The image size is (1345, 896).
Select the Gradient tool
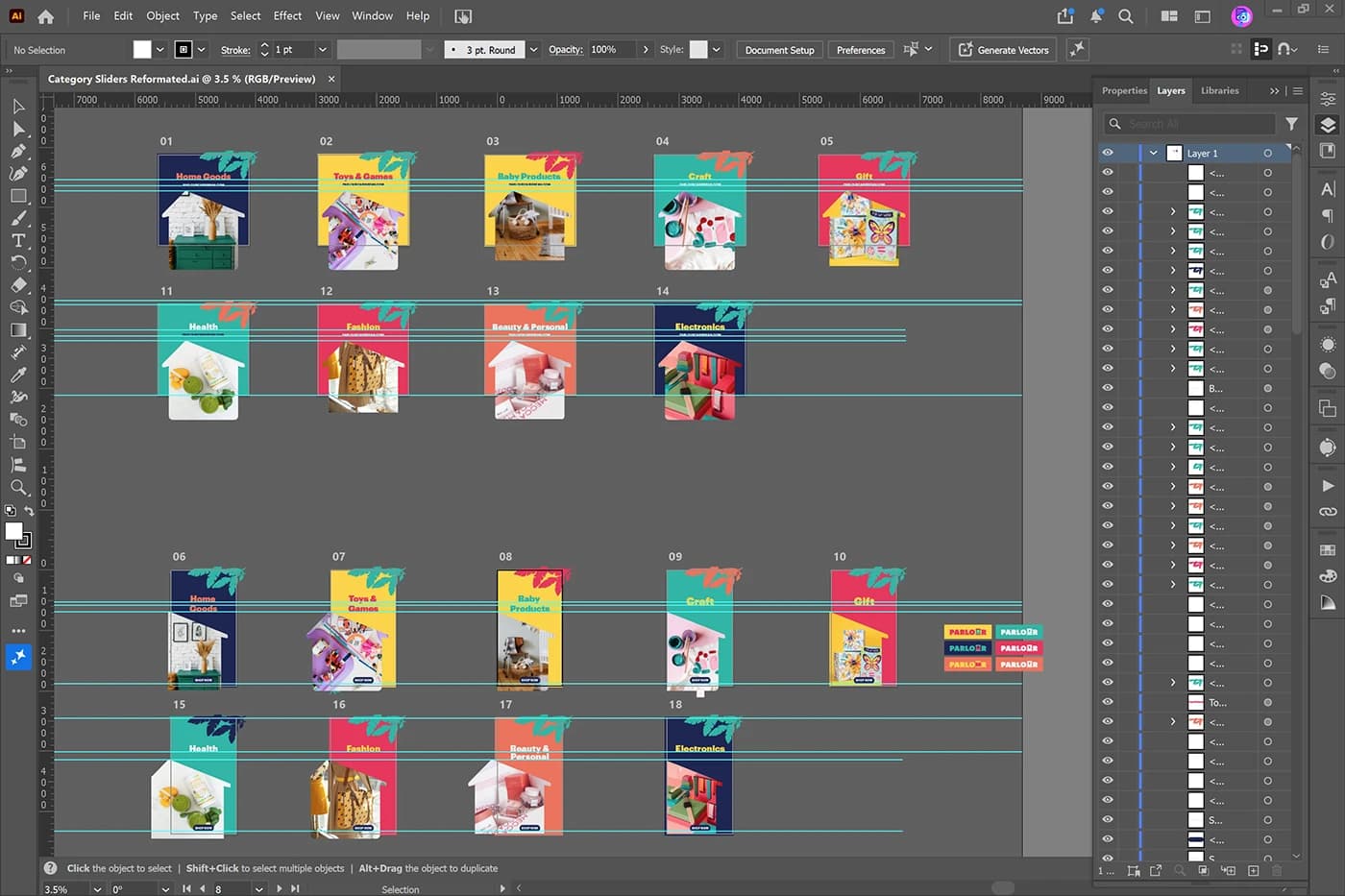pyautogui.click(x=18, y=329)
